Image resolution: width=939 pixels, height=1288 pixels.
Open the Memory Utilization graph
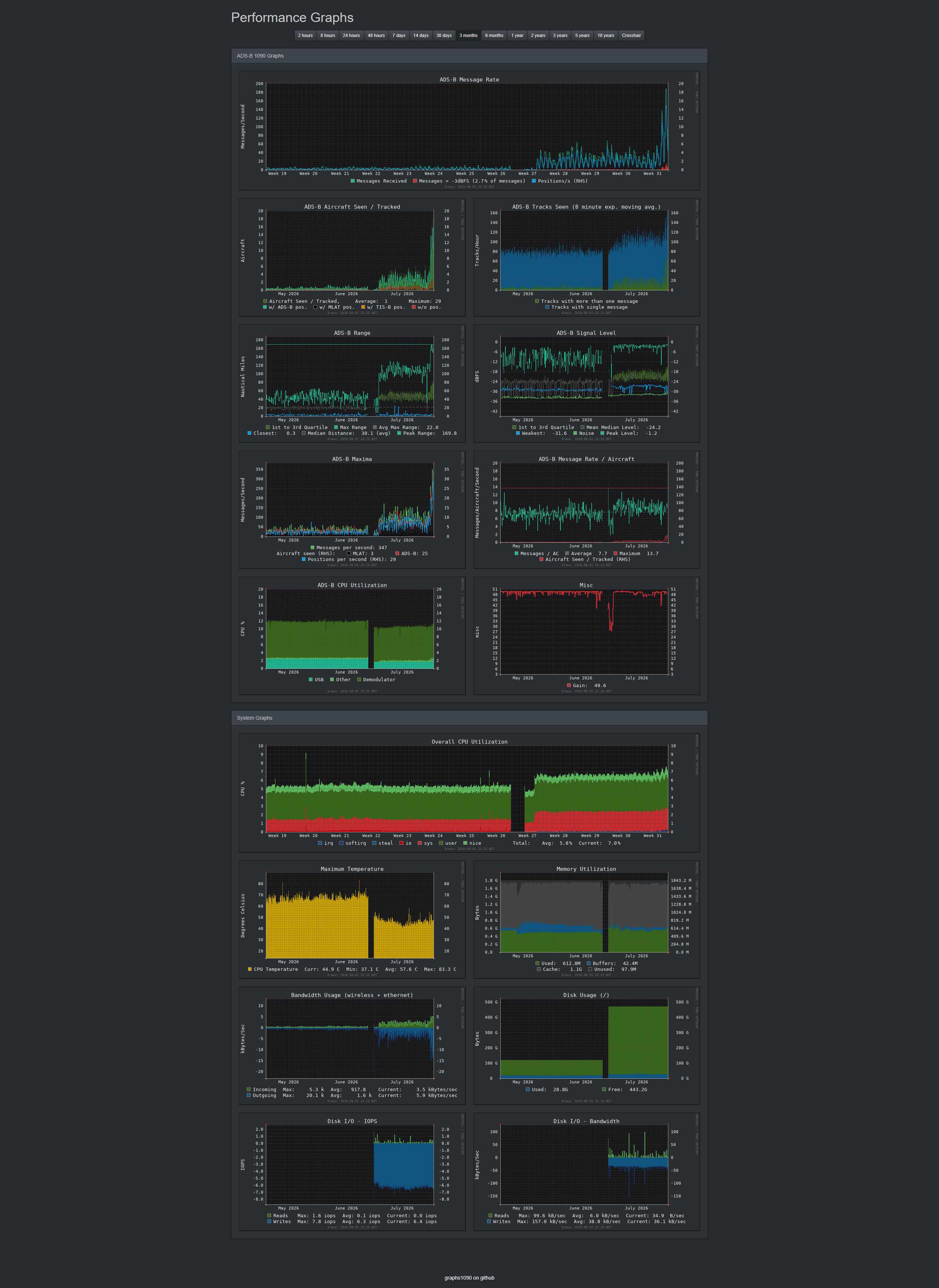click(586, 919)
